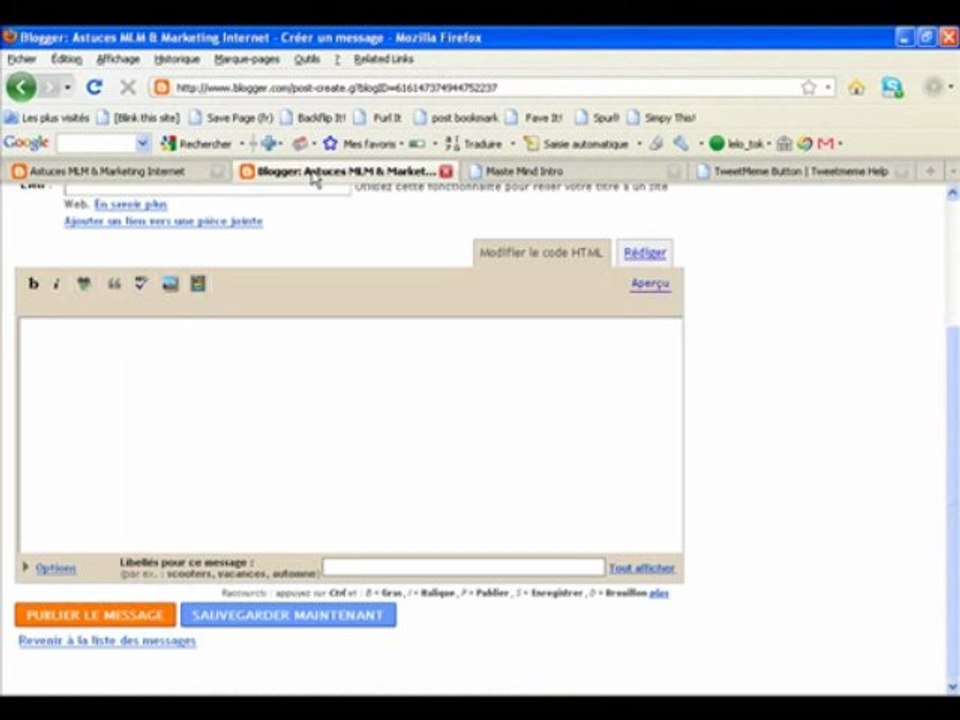Expand the Options disclosure triangle
960x720 pixels.
click(x=26, y=567)
